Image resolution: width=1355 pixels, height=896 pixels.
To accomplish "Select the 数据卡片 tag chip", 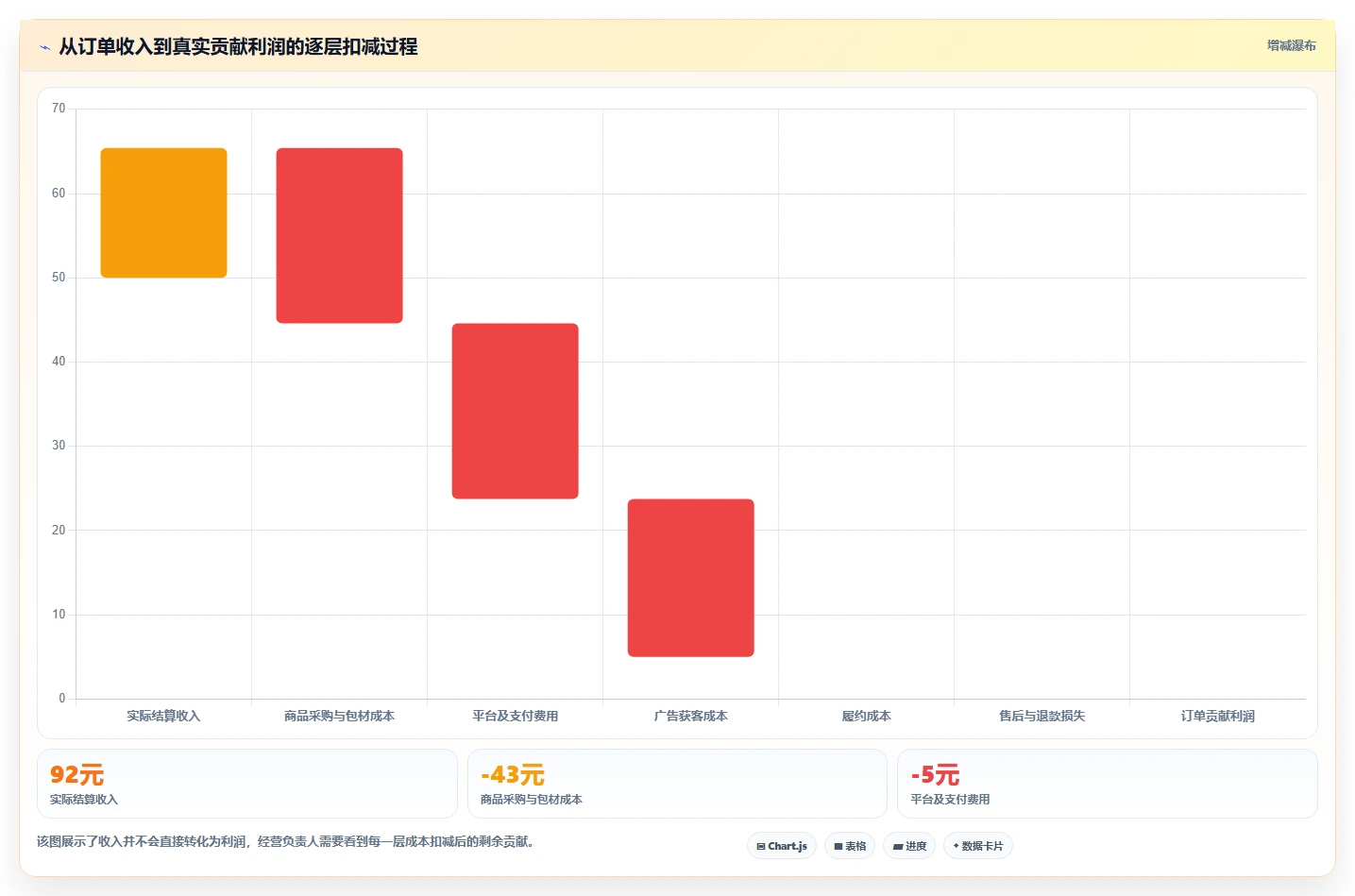I will point(978,846).
